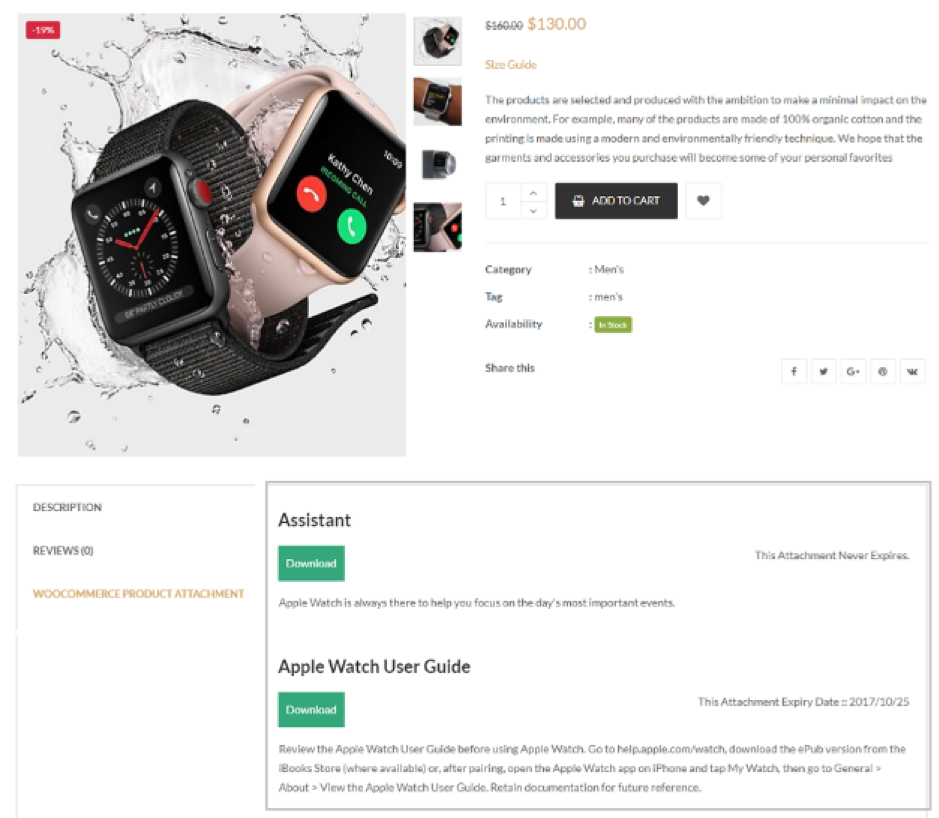Select the wrist-worn watch thumbnail
The height and width of the screenshot is (818, 939).
coord(438,101)
